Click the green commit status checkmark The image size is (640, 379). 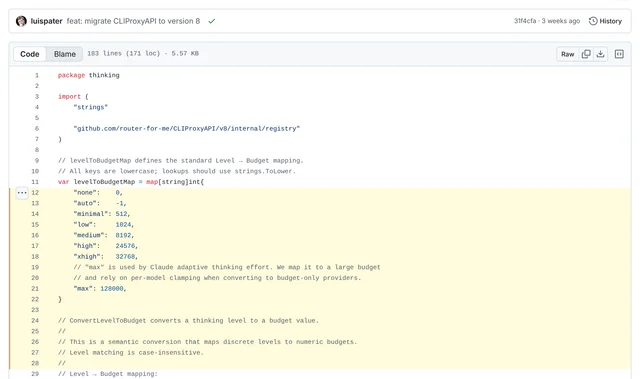tap(211, 21)
